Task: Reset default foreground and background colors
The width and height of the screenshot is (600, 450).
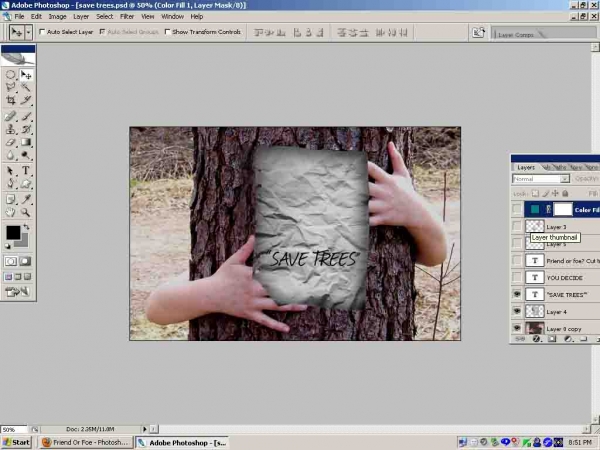Action: 8,246
